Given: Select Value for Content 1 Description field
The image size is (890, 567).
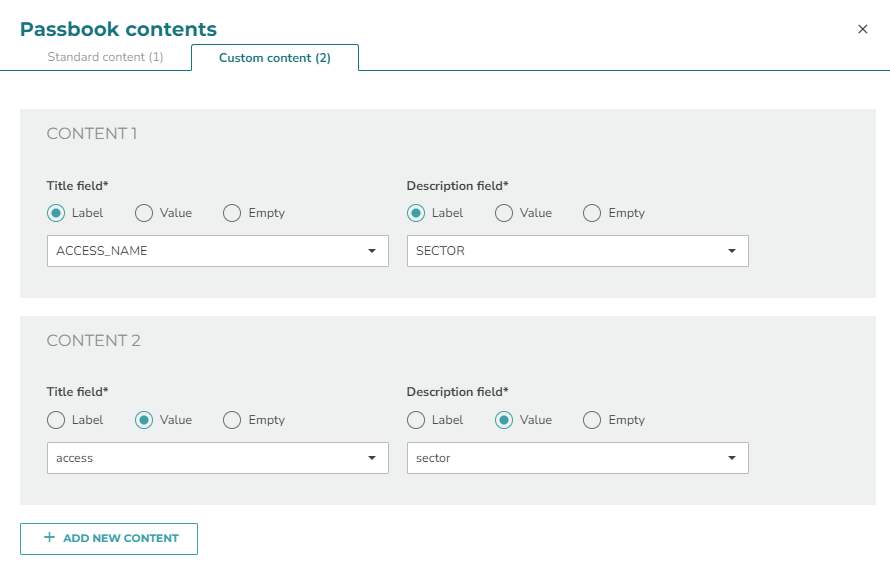Looking at the screenshot, I should 503,213.
